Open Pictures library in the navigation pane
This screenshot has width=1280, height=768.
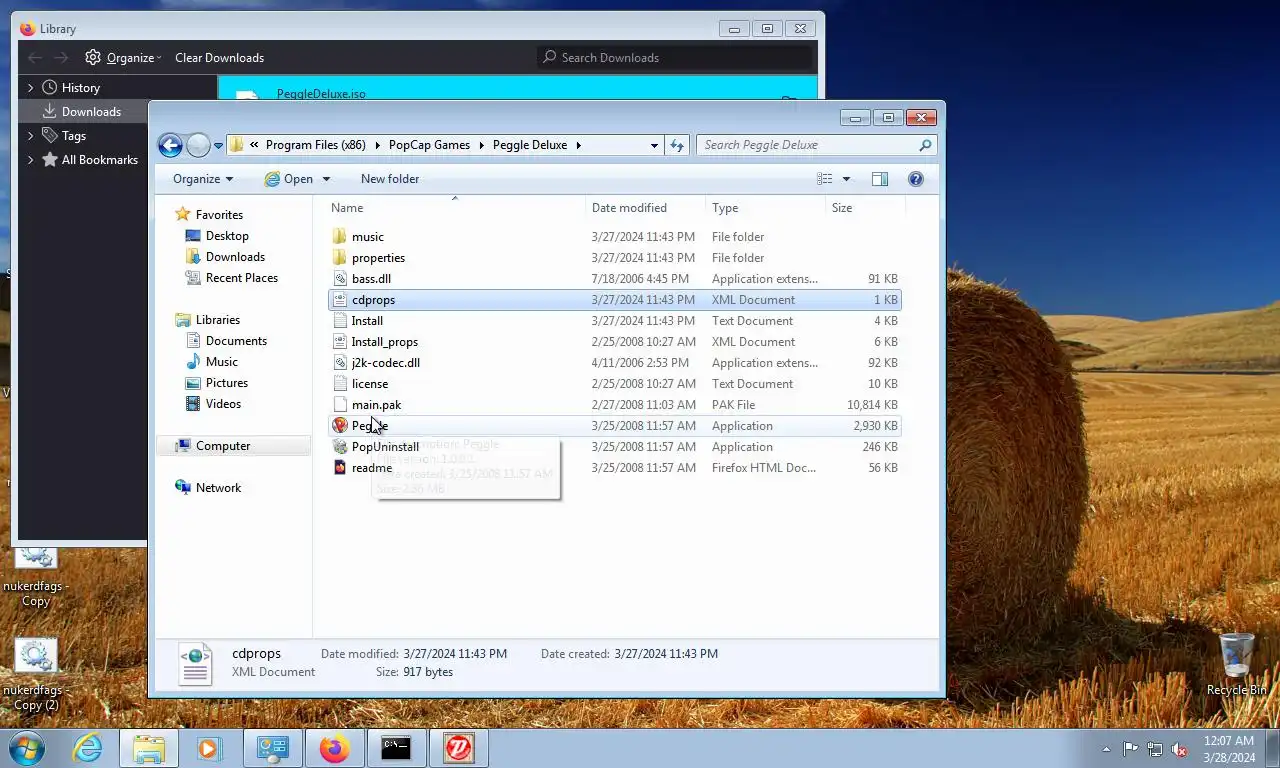tap(226, 383)
